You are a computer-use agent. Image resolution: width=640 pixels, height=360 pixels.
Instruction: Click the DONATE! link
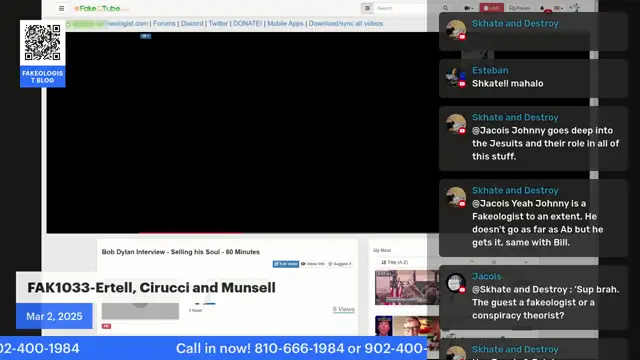(247, 24)
